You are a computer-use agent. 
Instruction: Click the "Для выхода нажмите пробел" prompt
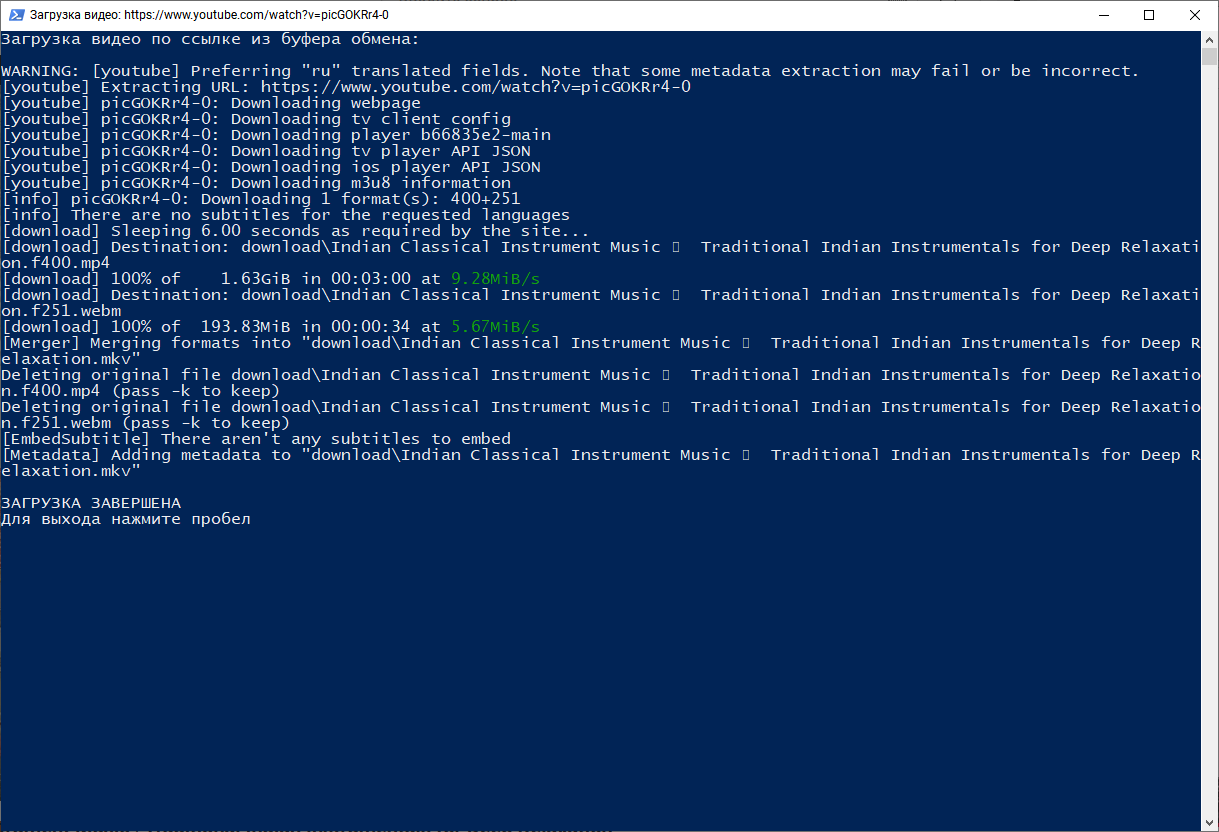(126, 519)
